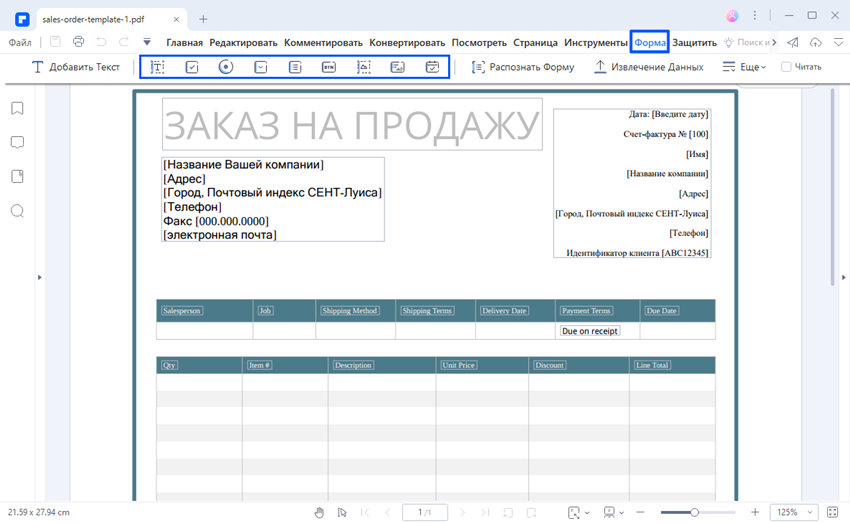Select the Hand tool in status bar
The width and height of the screenshot is (850, 523).
(x=319, y=512)
